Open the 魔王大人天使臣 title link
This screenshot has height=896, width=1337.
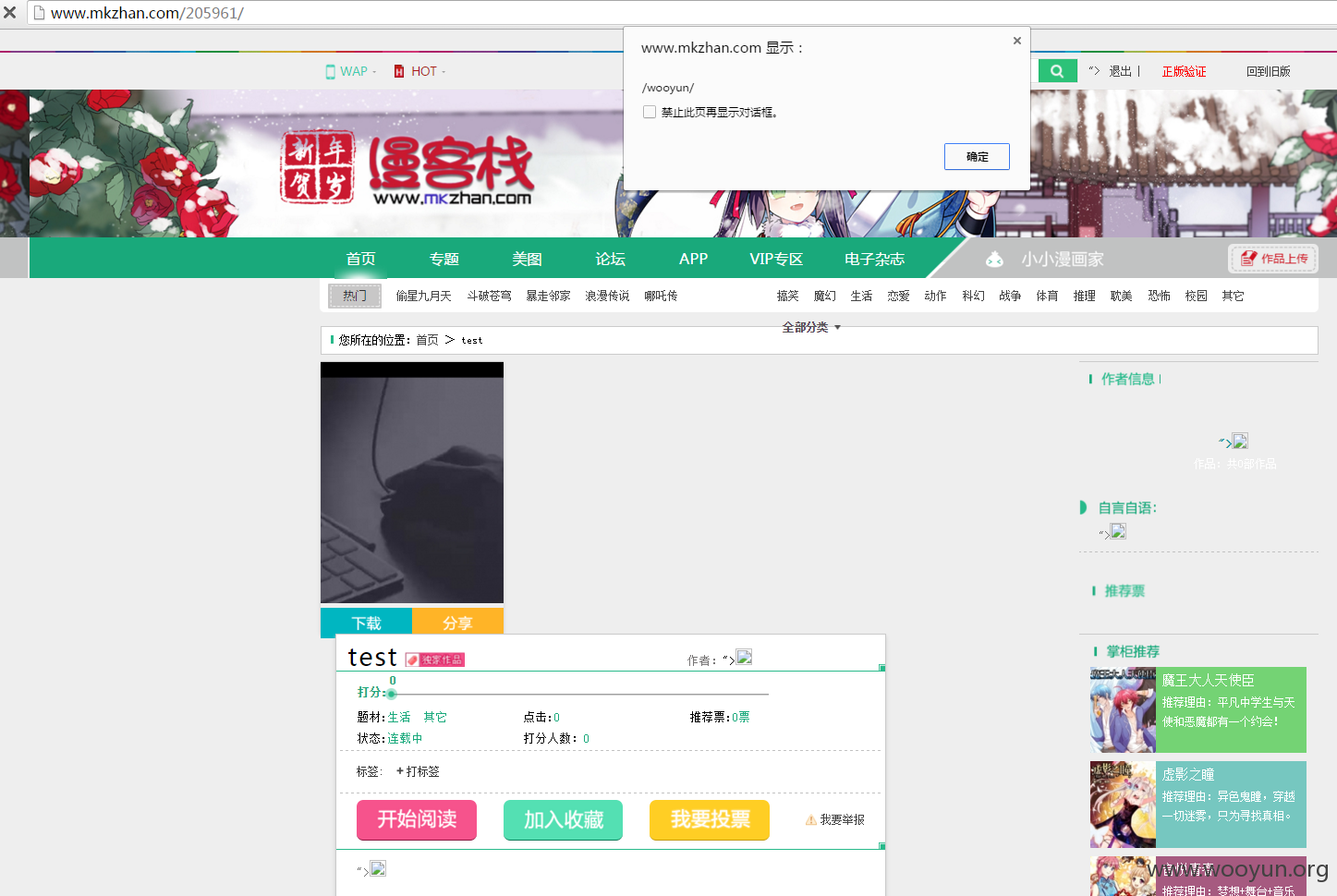[1208, 680]
